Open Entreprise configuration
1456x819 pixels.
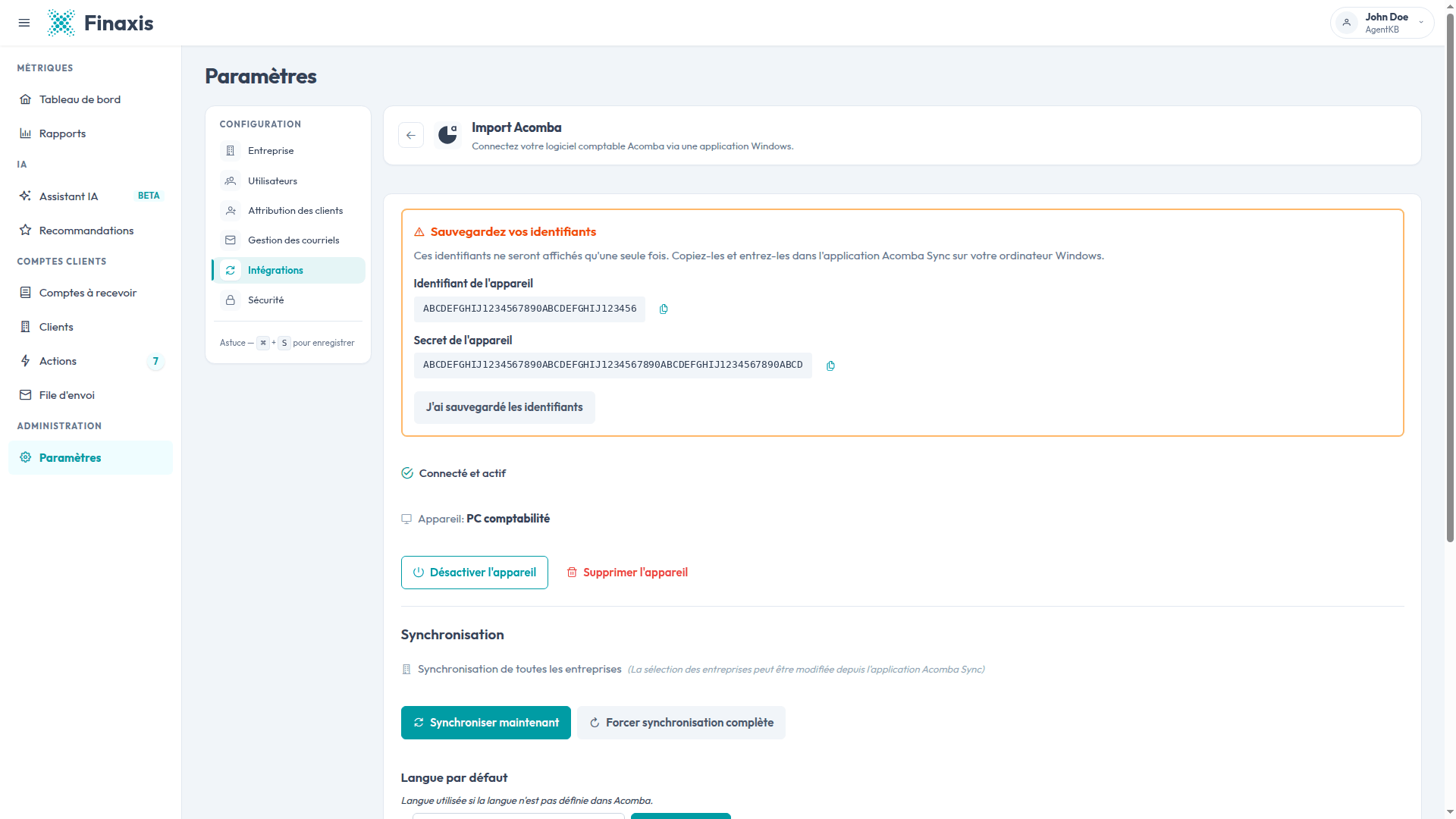(288, 151)
